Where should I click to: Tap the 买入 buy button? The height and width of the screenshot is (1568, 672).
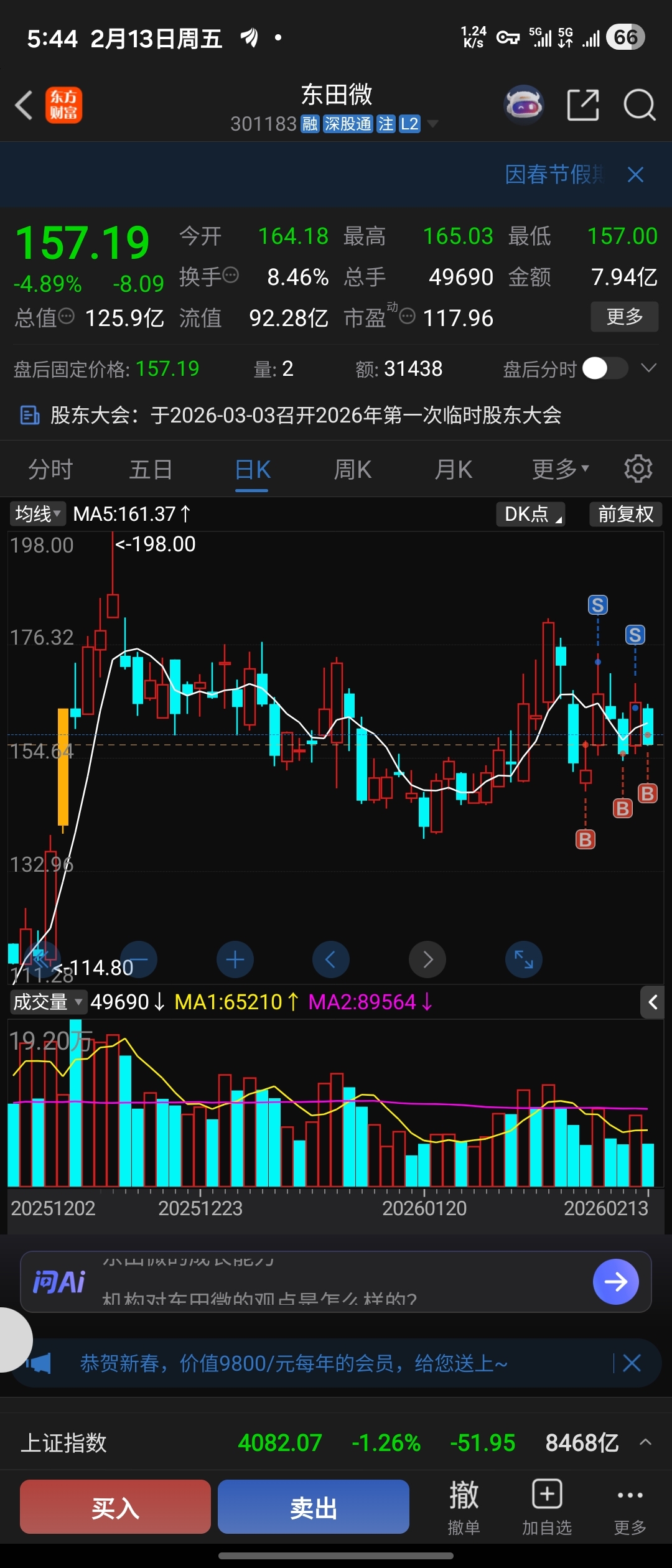tap(115, 1506)
